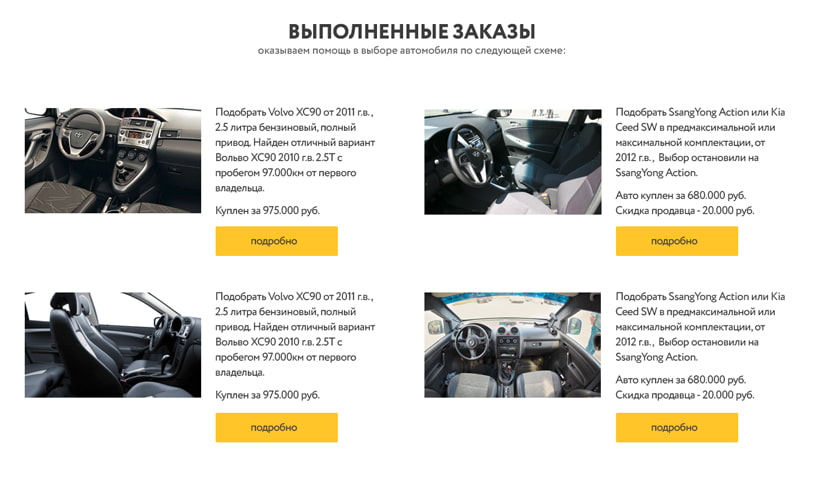This screenshot has height=483, width=822.
Task: Click 'Куплен за 975.000 руб.' beside black seats photo
Action: (x=267, y=395)
